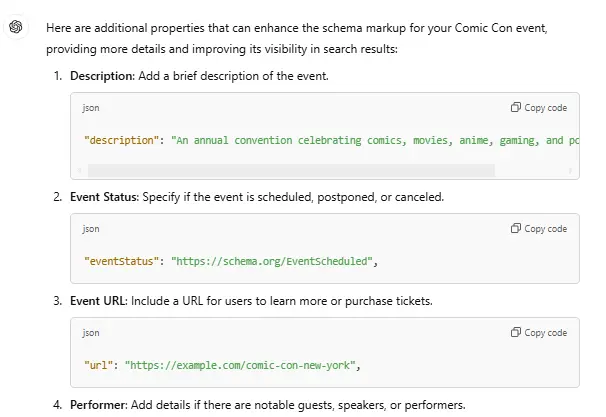Click the bold Performer heading

98,405
